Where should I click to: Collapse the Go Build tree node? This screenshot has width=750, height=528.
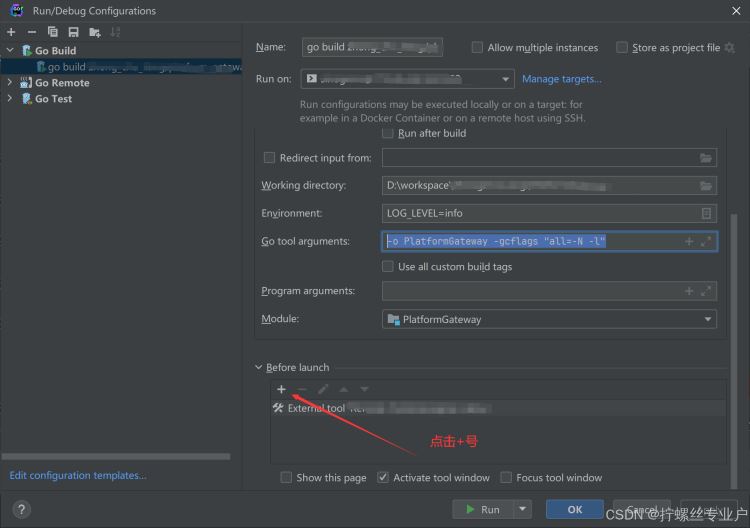click(10, 50)
